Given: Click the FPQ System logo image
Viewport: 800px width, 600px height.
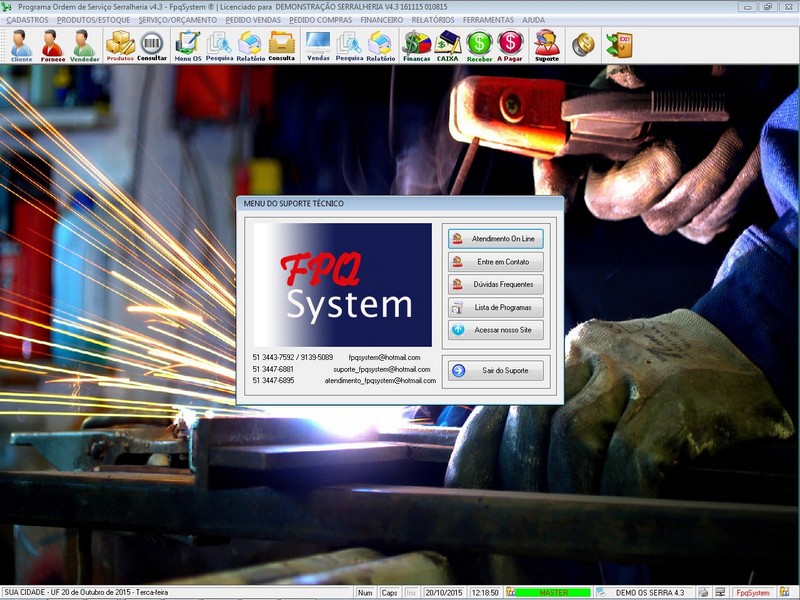Looking at the screenshot, I should [342, 285].
